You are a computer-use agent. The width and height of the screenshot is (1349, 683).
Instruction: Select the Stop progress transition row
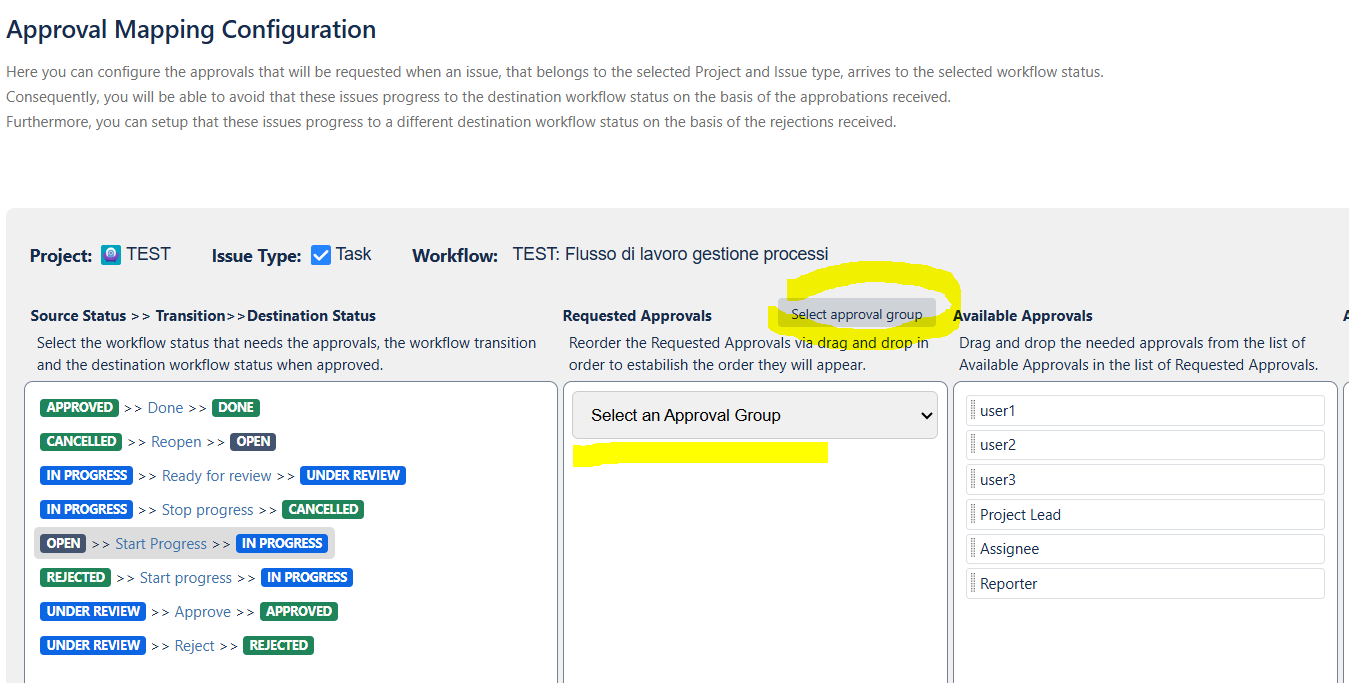(207, 510)
